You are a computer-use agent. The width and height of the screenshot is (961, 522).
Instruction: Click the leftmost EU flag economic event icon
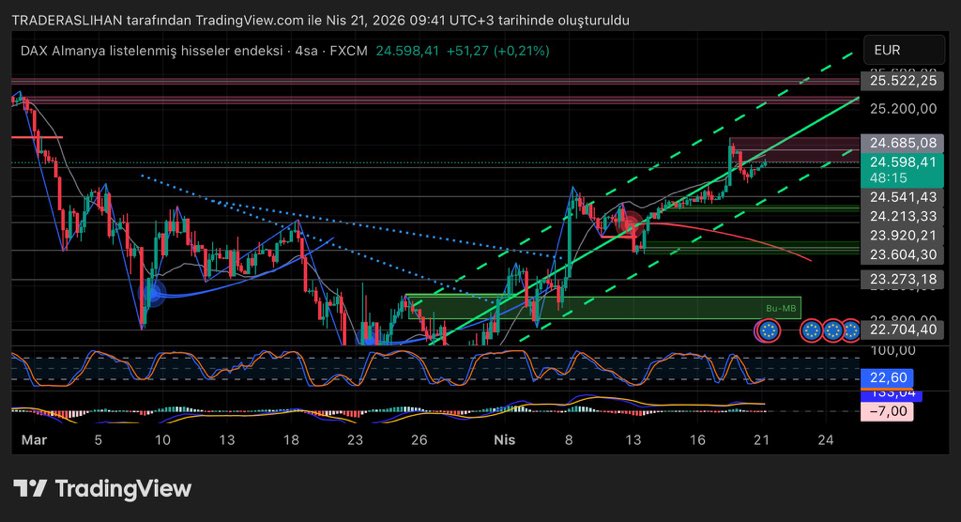(x=768, y=331)
